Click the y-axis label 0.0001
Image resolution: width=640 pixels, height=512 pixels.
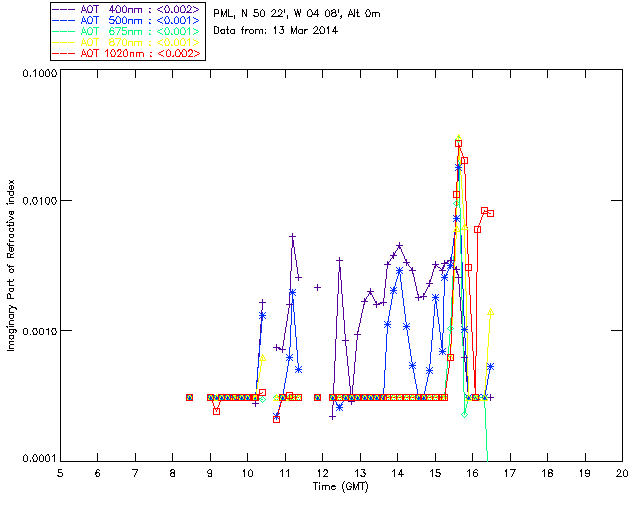(39, 459)
